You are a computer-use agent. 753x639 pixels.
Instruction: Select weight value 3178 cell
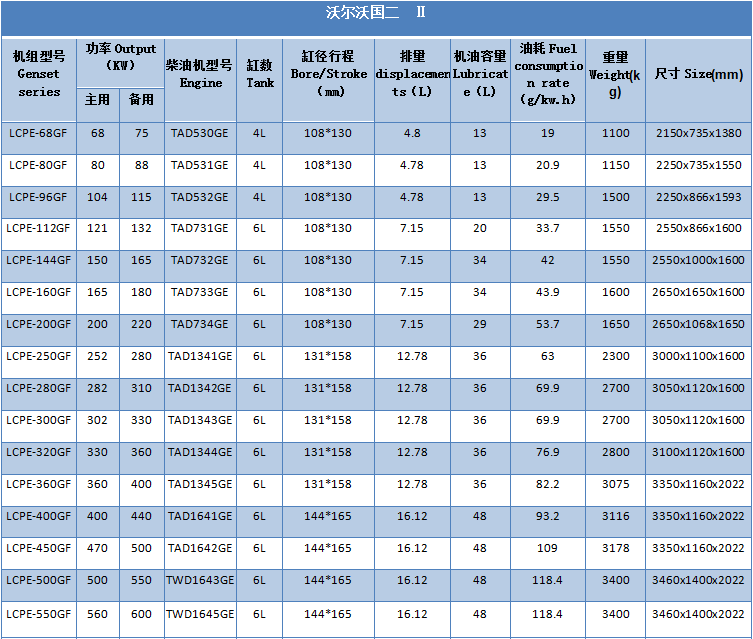coord(616,549)
